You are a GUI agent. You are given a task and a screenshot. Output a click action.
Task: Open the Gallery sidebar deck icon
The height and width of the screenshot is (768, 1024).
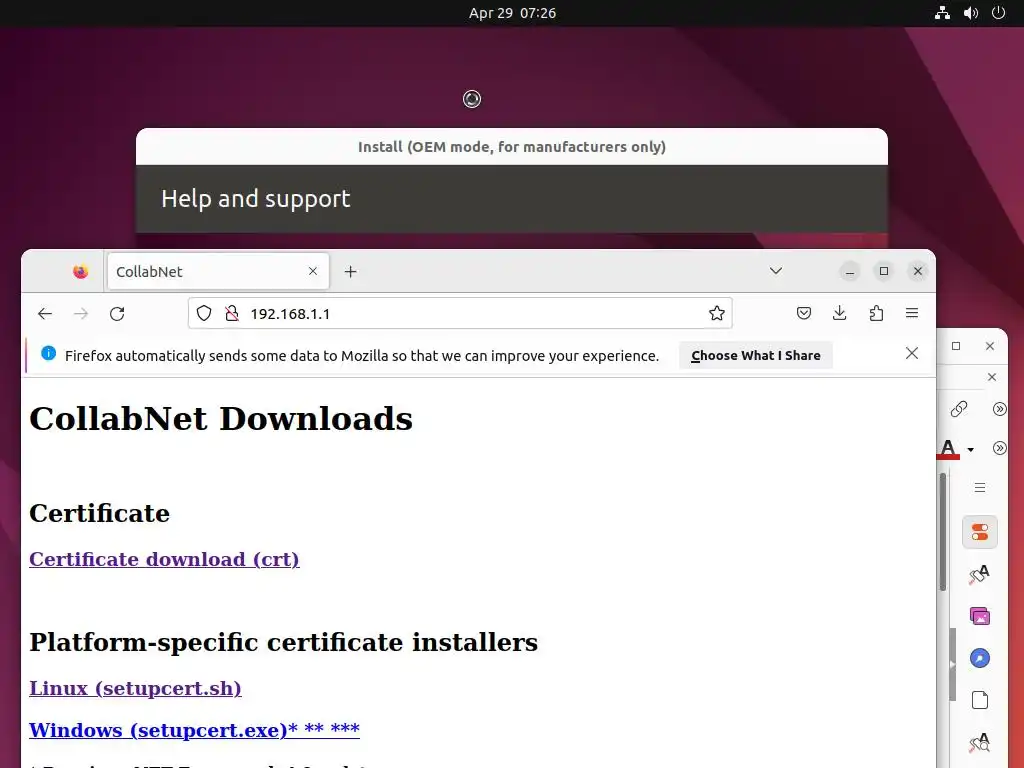(980, 616)
